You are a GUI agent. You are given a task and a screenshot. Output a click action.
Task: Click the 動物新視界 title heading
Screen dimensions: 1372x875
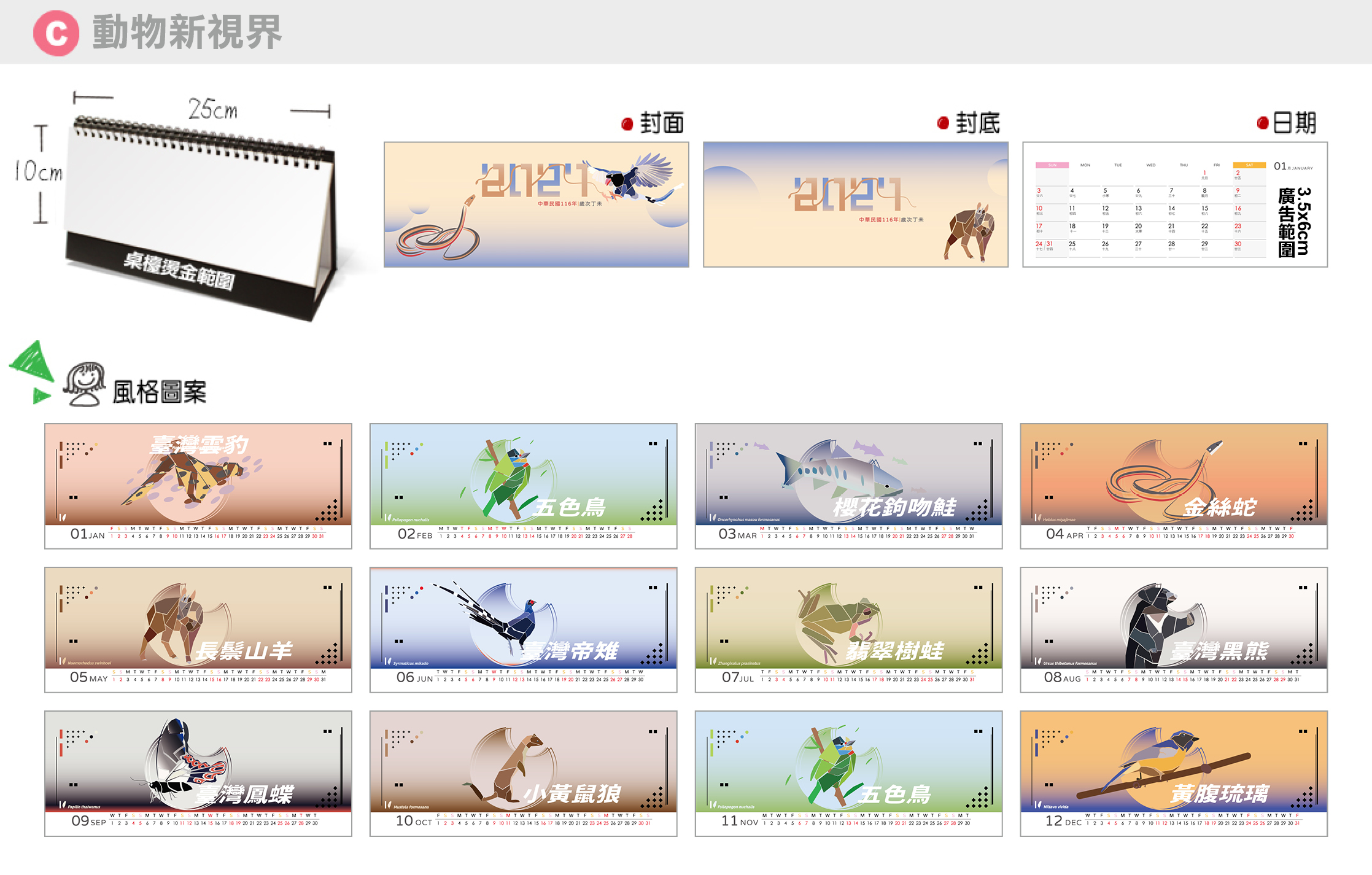[187, 33]
